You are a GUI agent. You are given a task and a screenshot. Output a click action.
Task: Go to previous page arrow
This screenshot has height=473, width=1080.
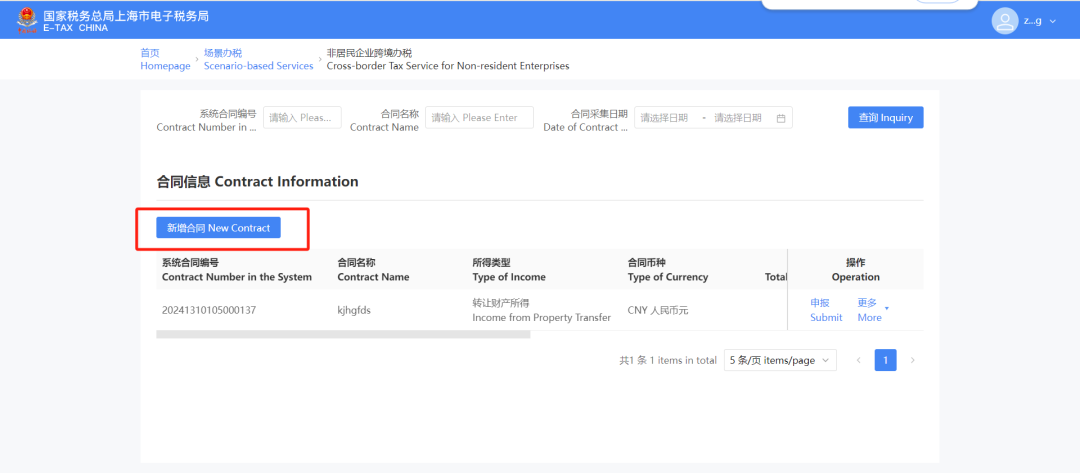[x=858, y=360]
